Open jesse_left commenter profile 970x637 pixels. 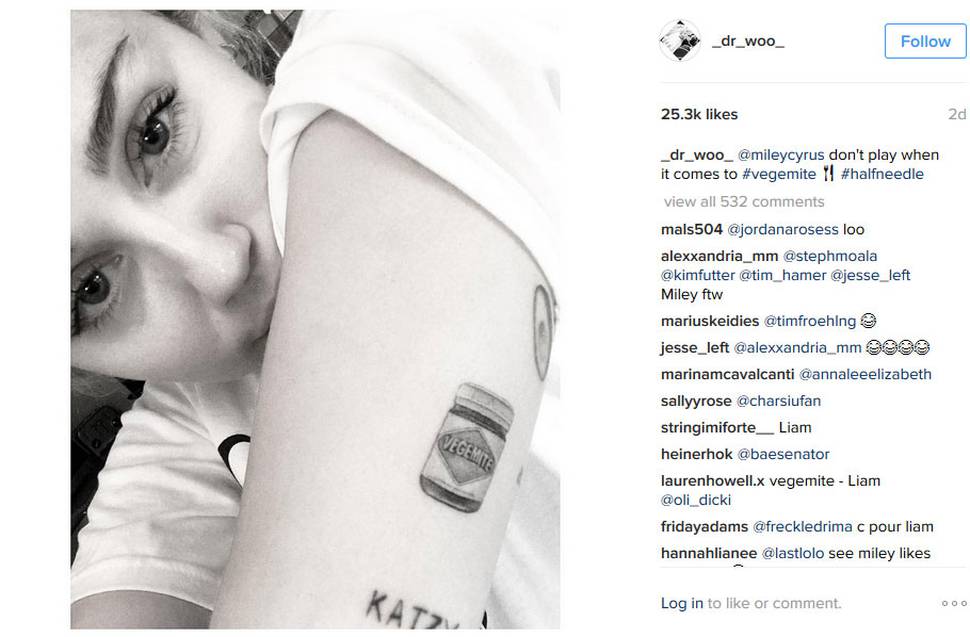point(695,348)
